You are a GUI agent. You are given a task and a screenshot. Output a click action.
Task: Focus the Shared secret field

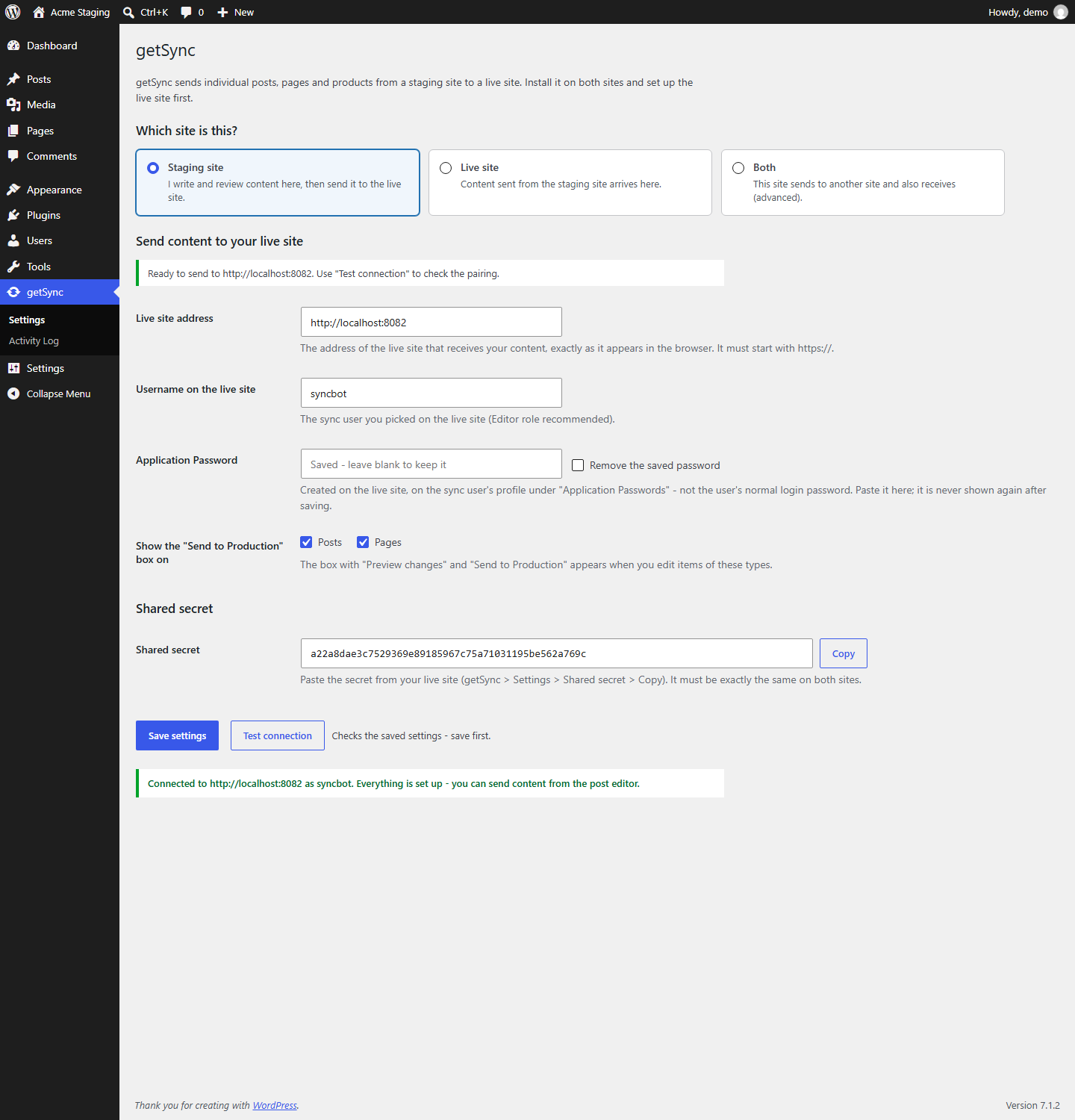pyautogui.click(x=557, y=653)
